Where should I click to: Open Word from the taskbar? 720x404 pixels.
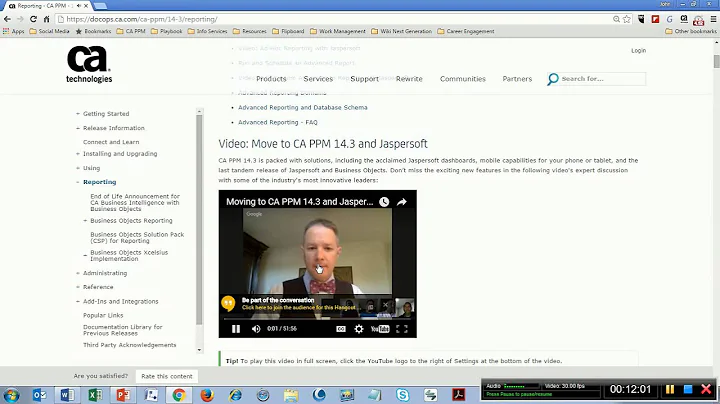67,395
